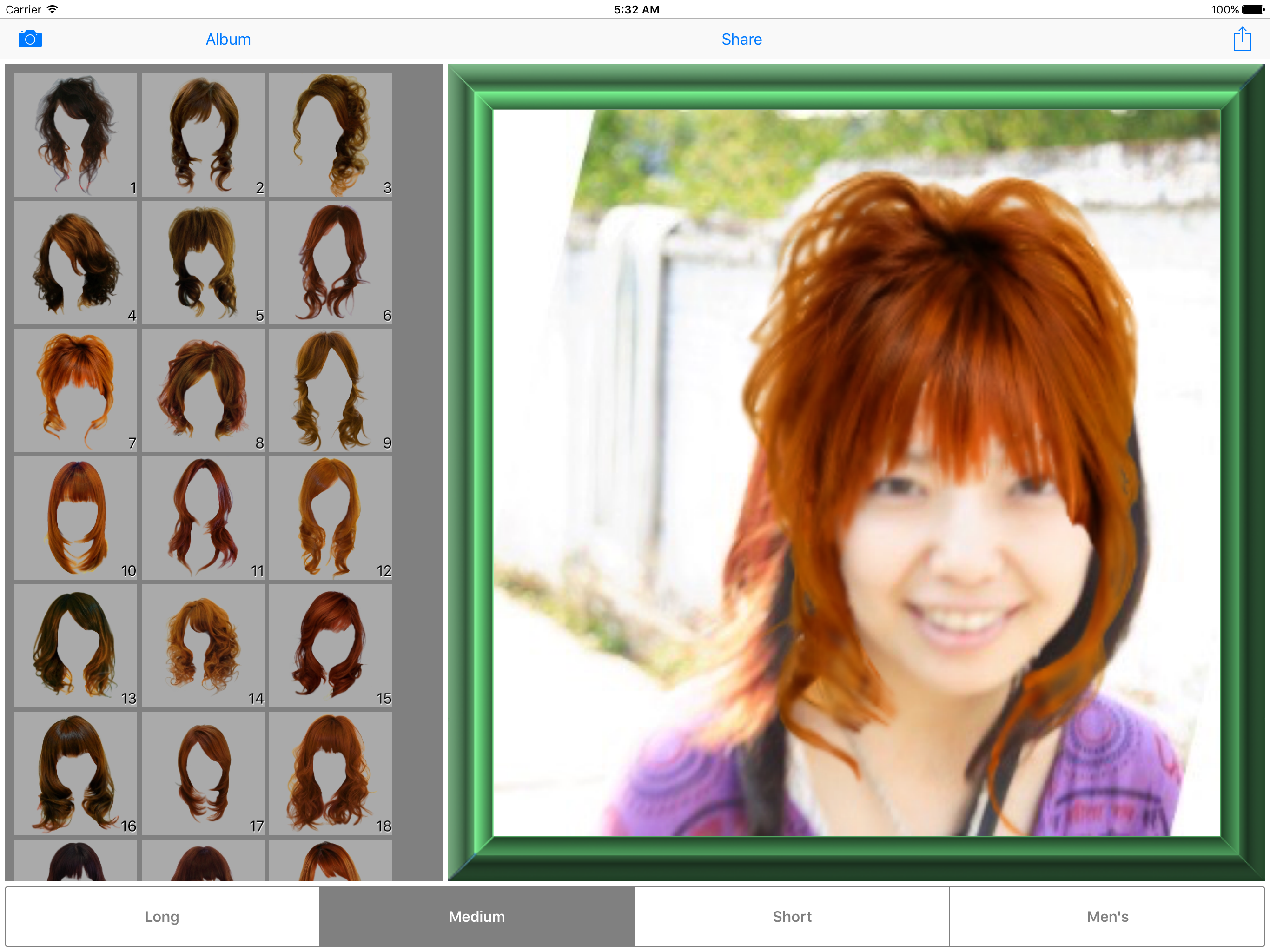Select hairstyle thumbnail number 3
The width and height of the screenshot is (1270, 952).
pos(336,134)
